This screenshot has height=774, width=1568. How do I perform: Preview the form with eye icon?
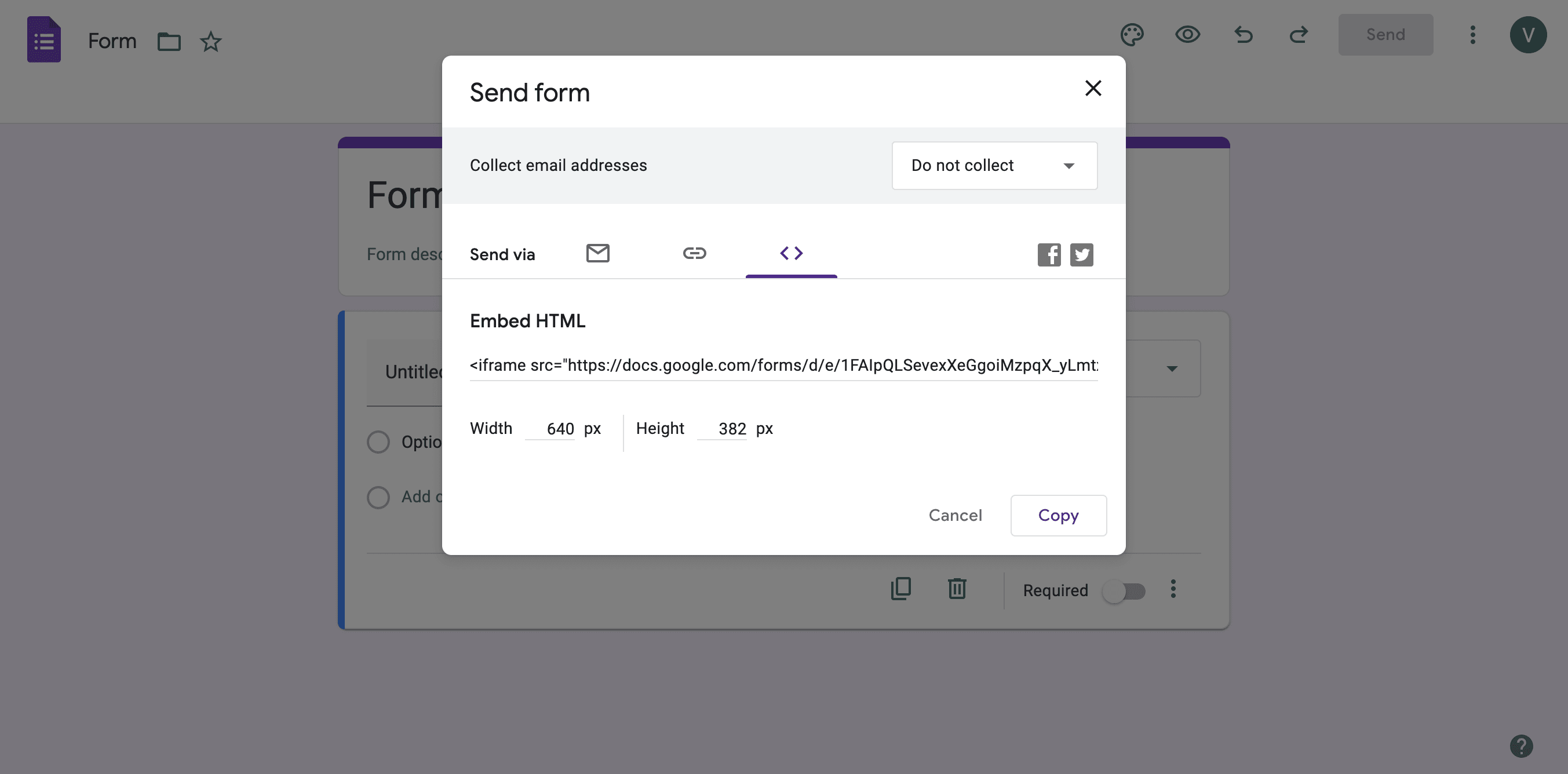point(1187,35)
